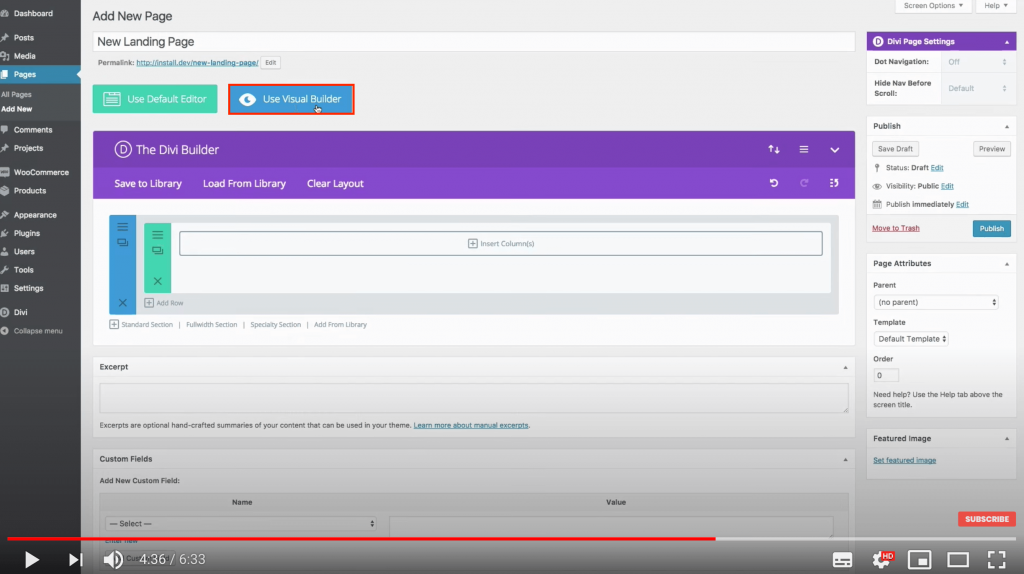Click Save to Library
Viewport: 1024px width, 574px height.
pos(148,183)
